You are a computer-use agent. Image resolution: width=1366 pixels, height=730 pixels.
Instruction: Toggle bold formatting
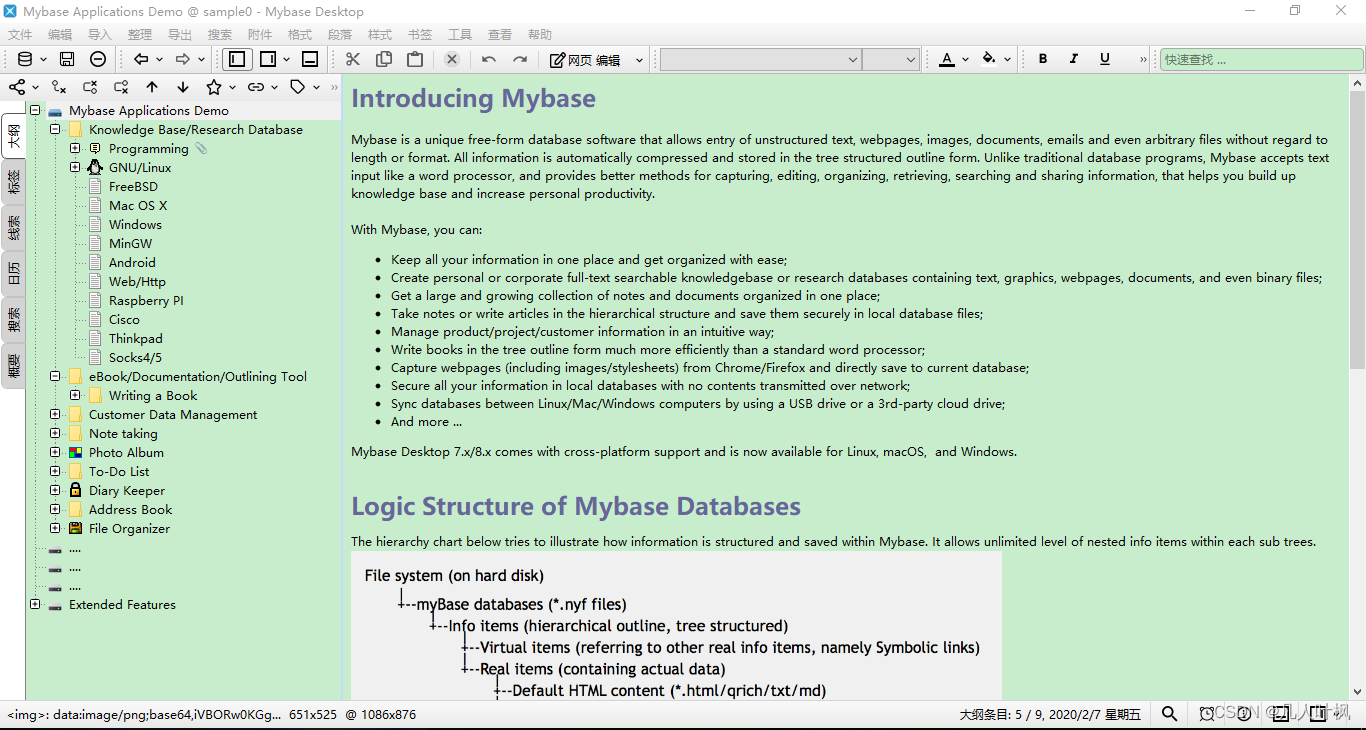[x=1043, y=59]
